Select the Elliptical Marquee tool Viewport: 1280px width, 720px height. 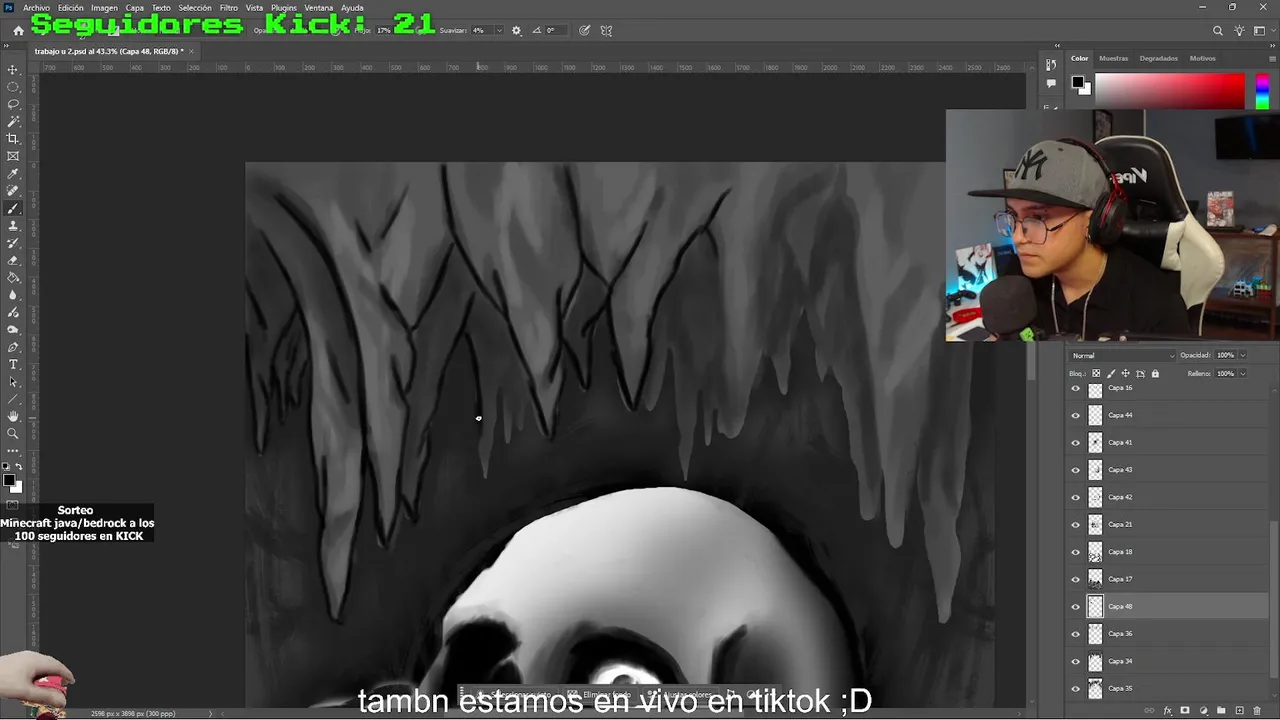(13, 87)
